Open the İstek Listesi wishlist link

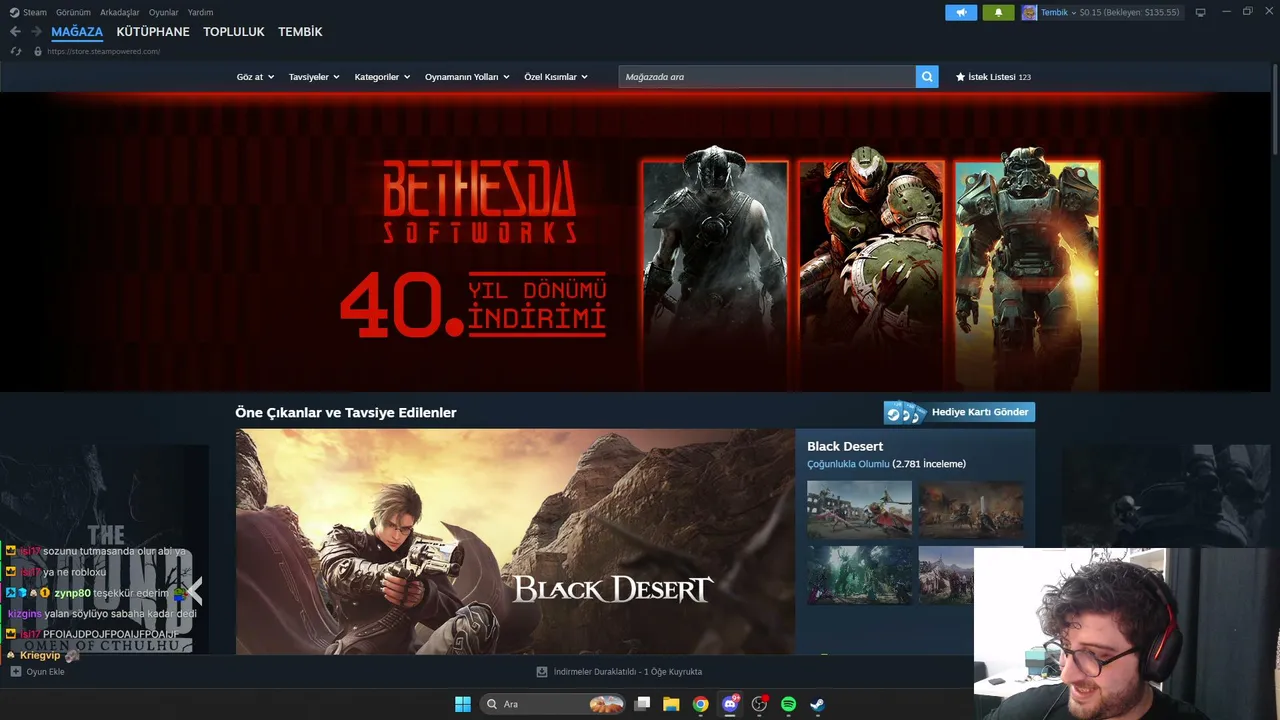point(993,77)
